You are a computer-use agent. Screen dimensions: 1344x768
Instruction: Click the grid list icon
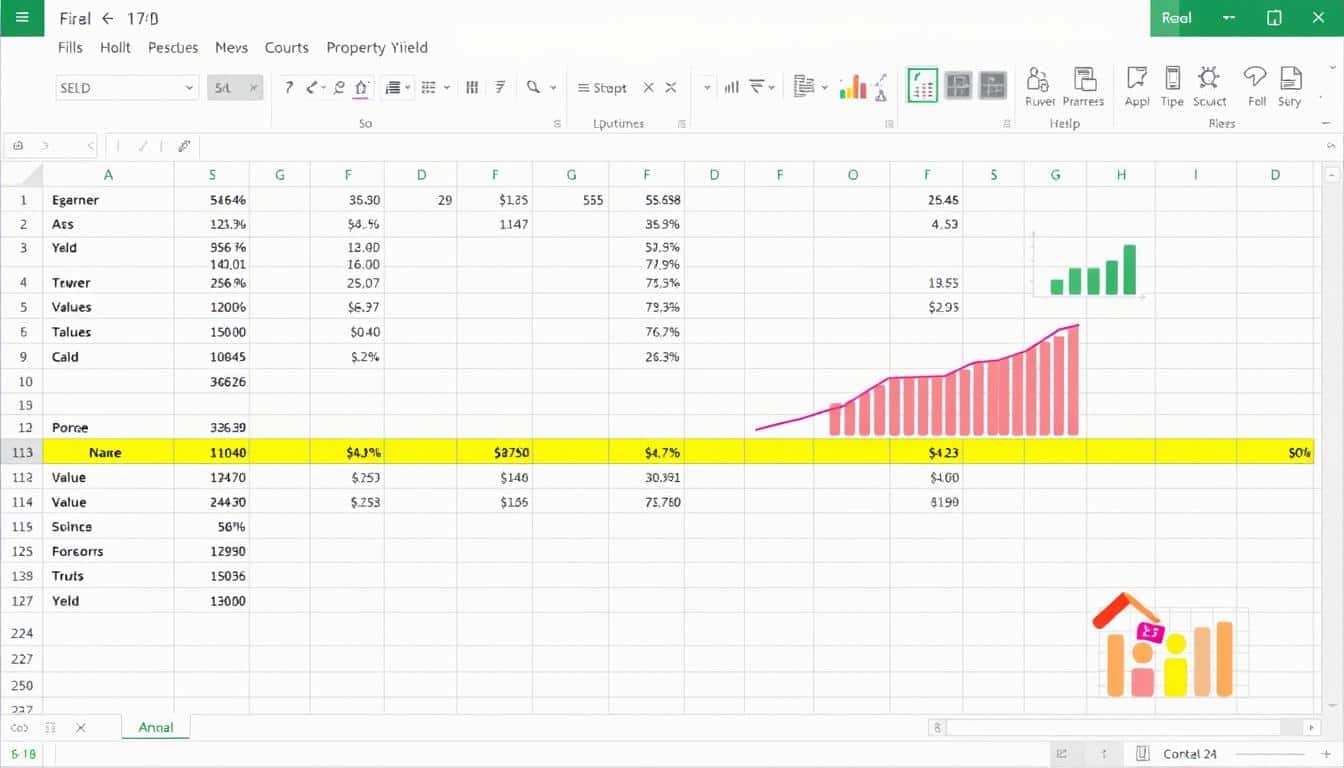[x=428, y=88]
